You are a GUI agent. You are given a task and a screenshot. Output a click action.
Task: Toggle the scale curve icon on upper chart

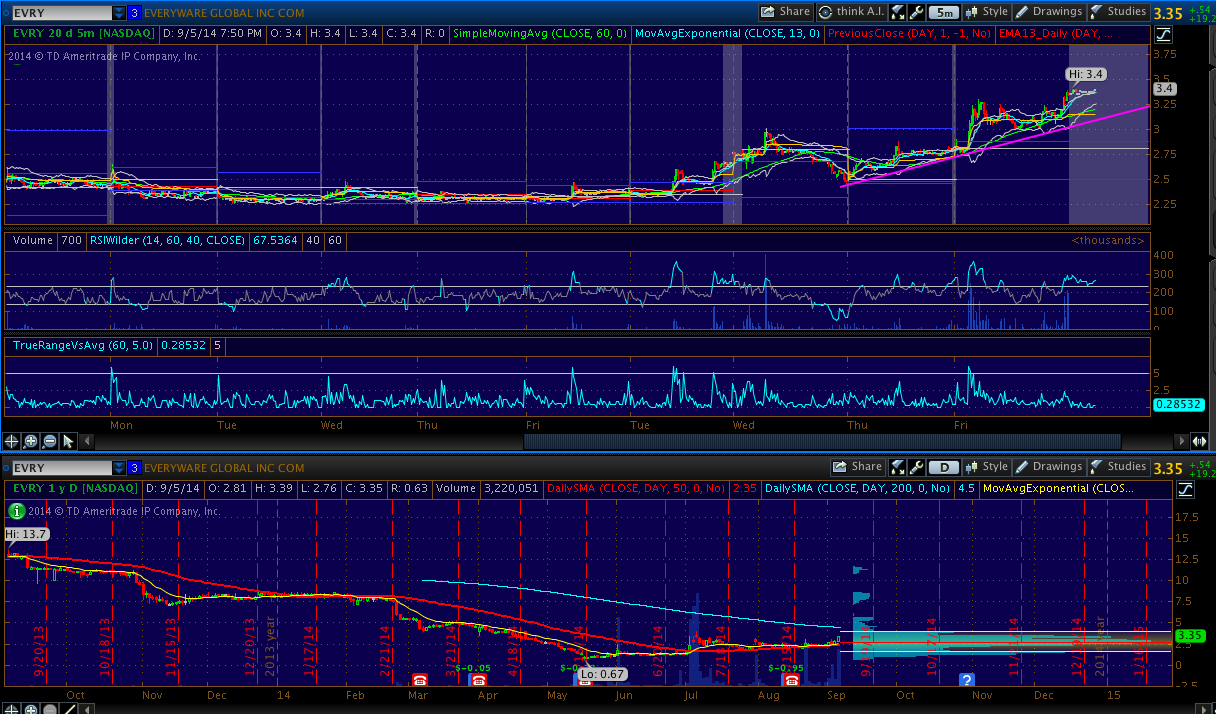(1163, 34)
